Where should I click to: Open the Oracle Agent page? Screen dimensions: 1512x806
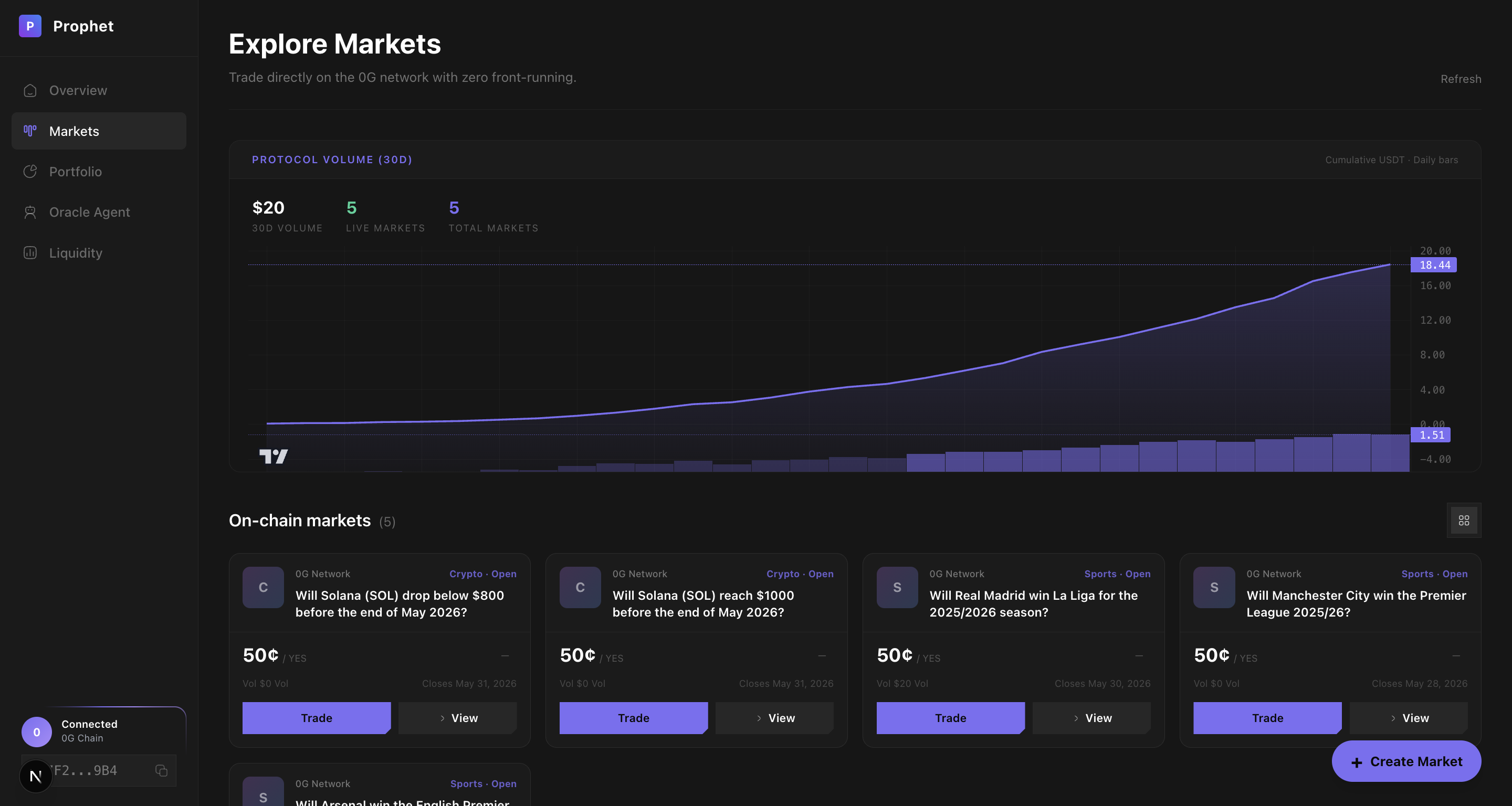[99, 212]
